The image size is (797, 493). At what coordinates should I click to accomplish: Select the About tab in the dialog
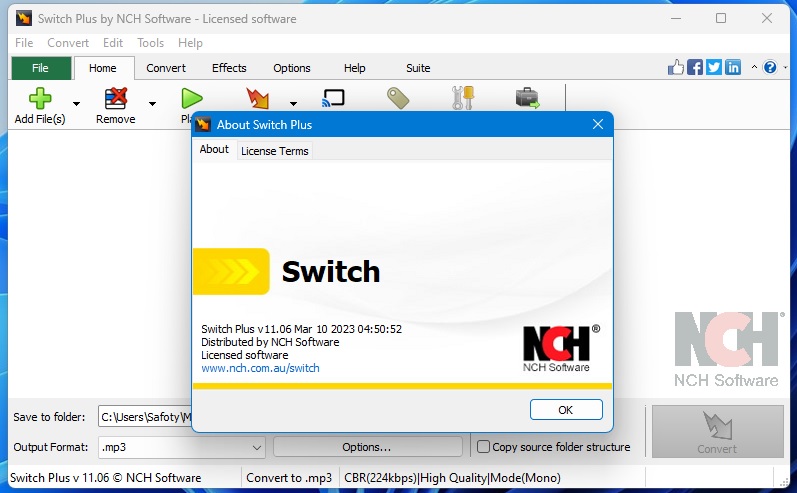[x=214, y=149]
